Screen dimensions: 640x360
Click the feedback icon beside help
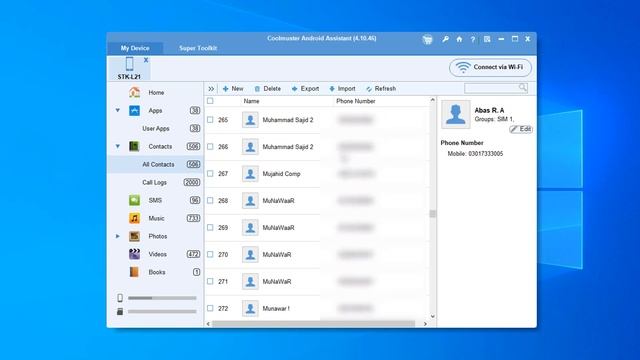[487, 39]
